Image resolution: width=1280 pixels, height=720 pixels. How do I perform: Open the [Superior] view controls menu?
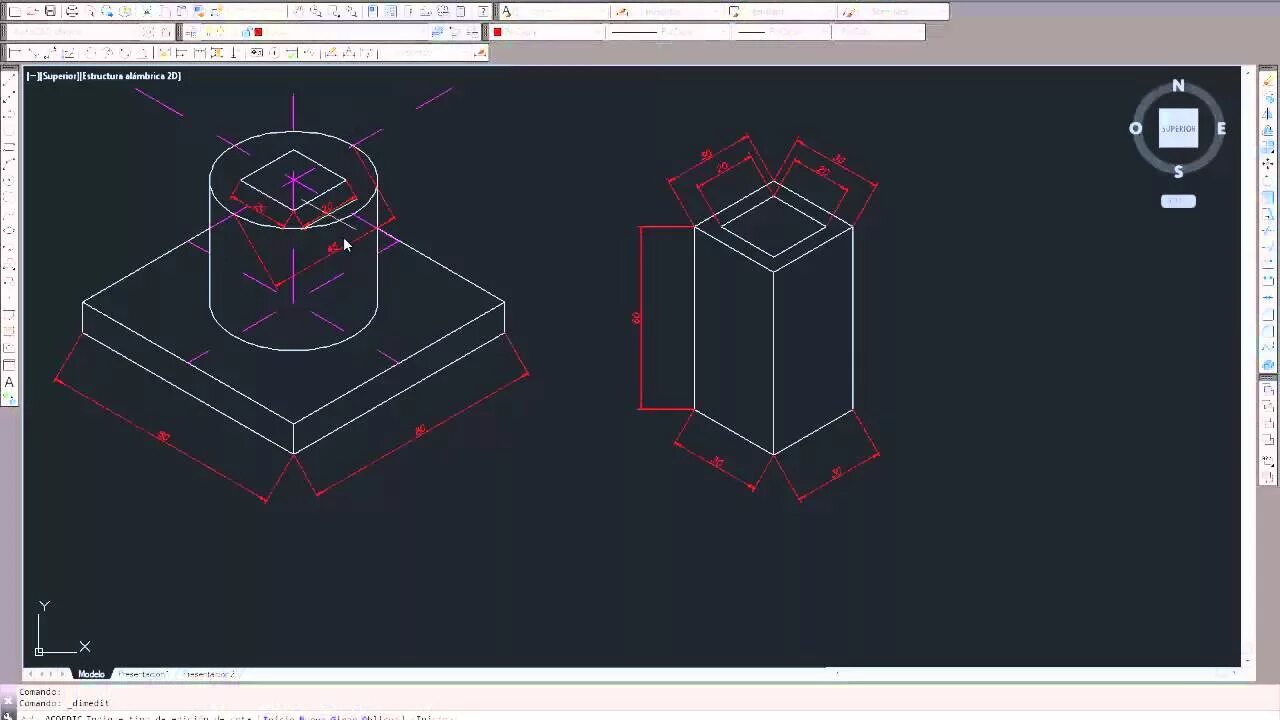pyautogui.click(x=59, y=76)
